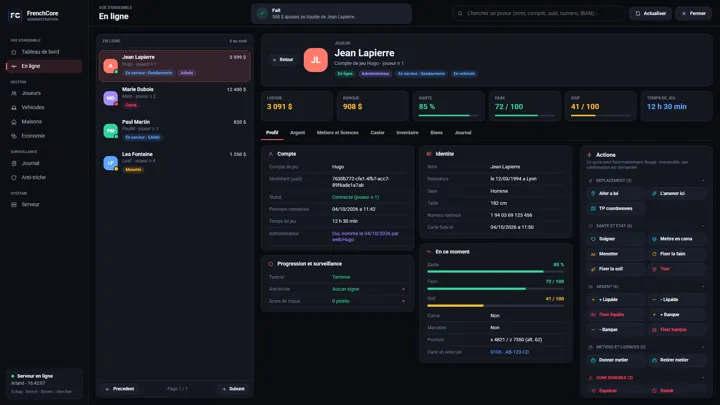
Task: Collapse the Sante et etat actions section
Action: 703,226
